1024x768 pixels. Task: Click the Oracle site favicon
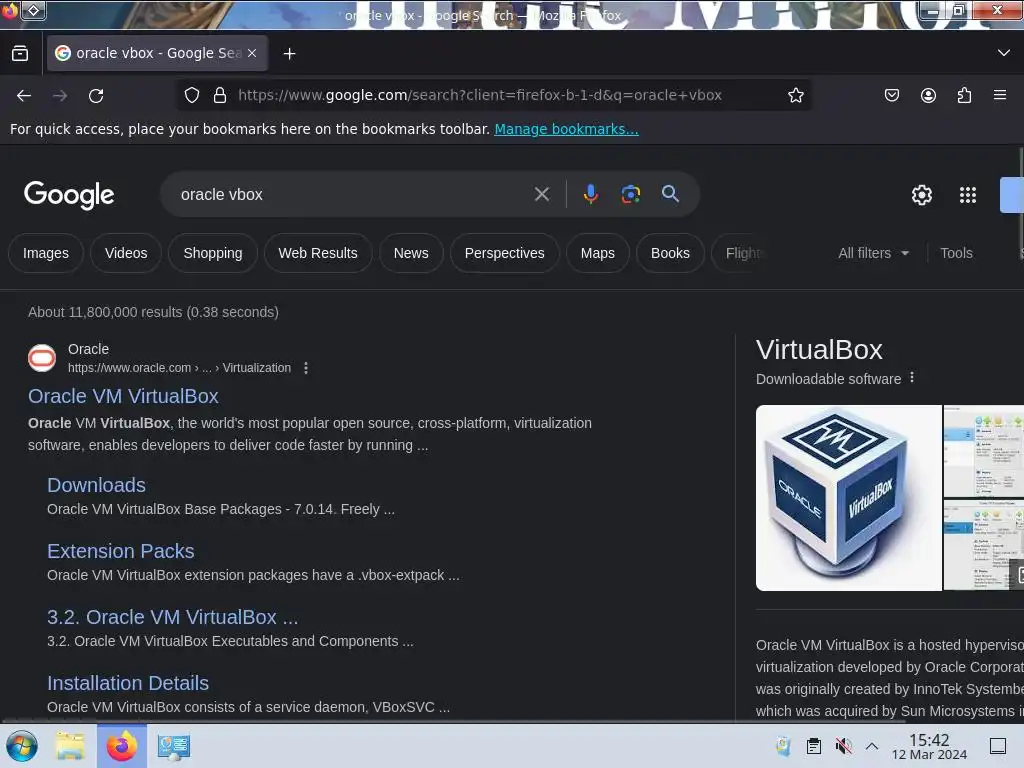click(x=42, y=358)
